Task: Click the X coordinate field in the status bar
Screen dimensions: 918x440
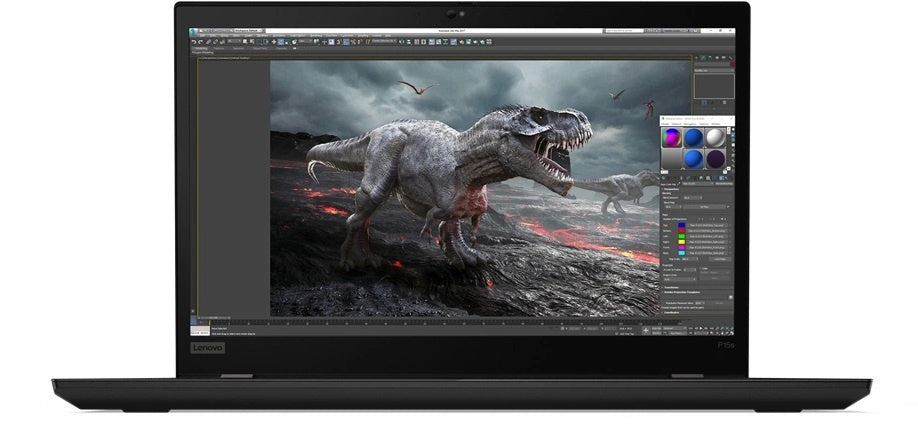Action: click(573, 328)
